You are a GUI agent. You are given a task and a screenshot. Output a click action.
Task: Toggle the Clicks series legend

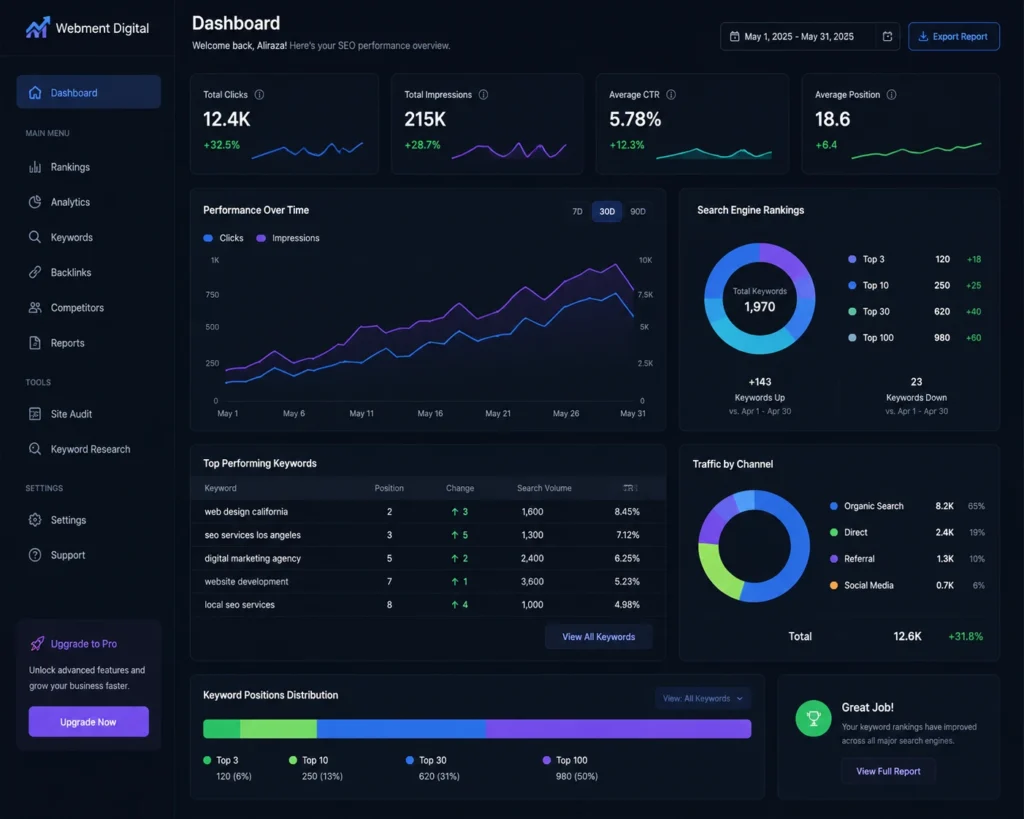click(x=223, y=238)
